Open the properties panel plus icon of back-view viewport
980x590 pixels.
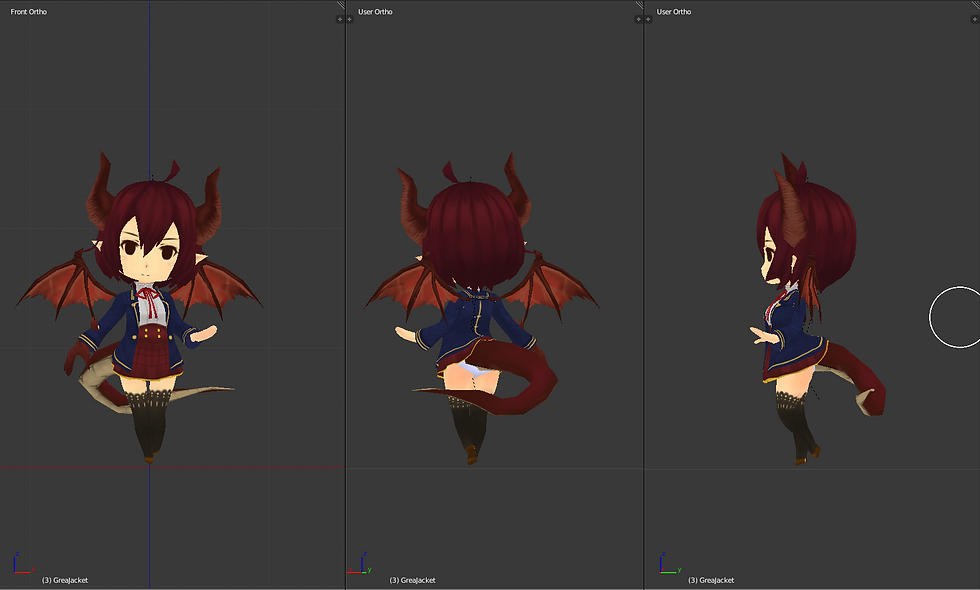(638, 19)
